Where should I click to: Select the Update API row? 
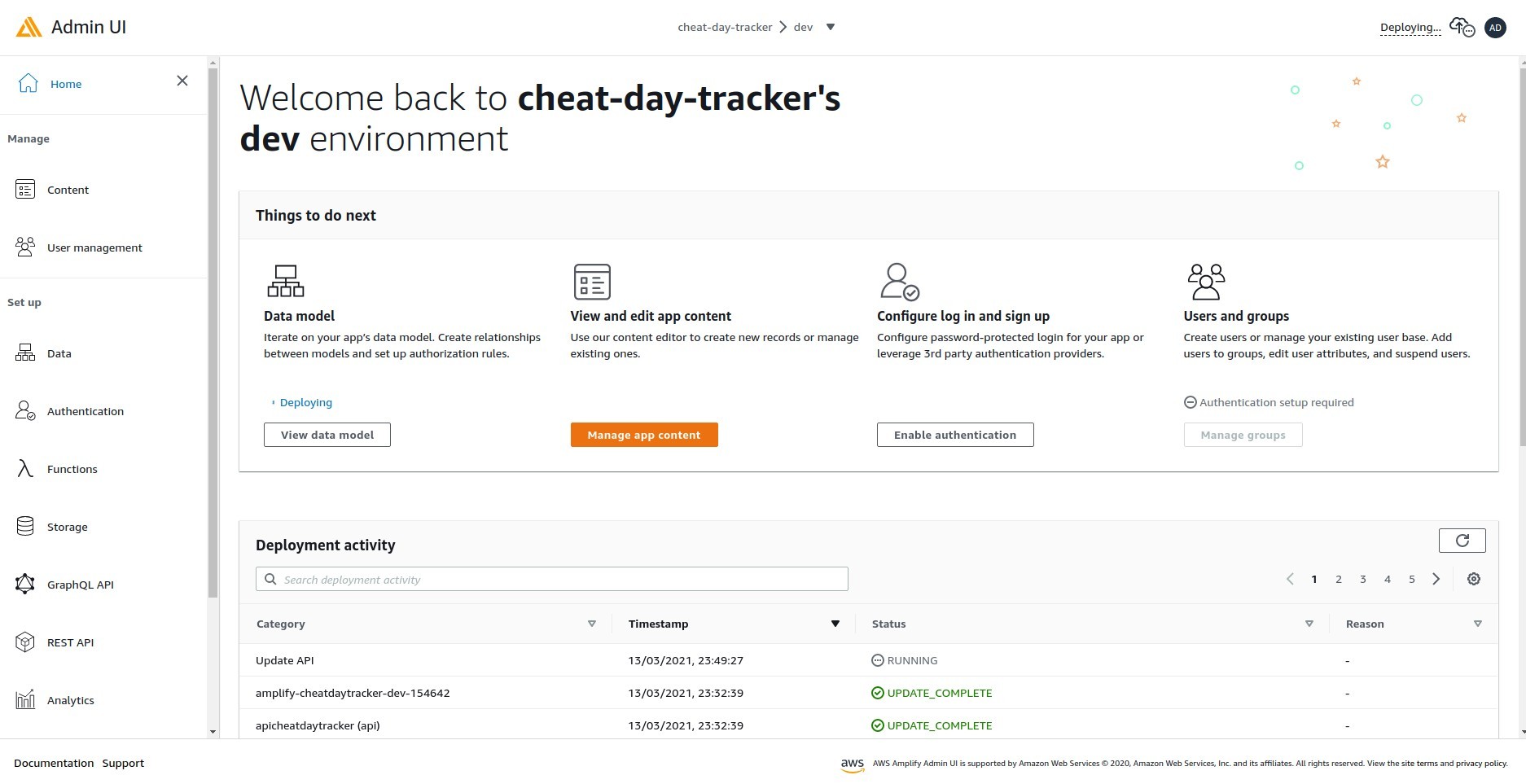(x=869, y=660)
